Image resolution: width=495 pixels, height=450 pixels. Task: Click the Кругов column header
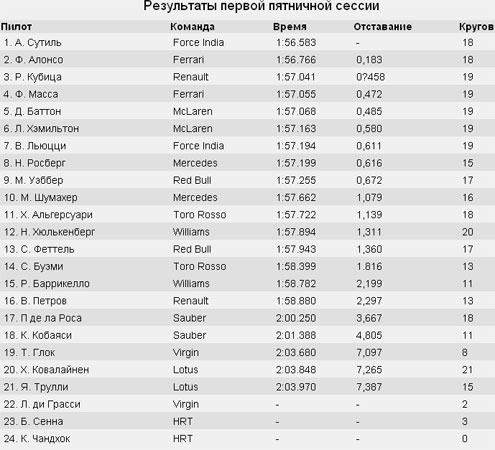476,27
